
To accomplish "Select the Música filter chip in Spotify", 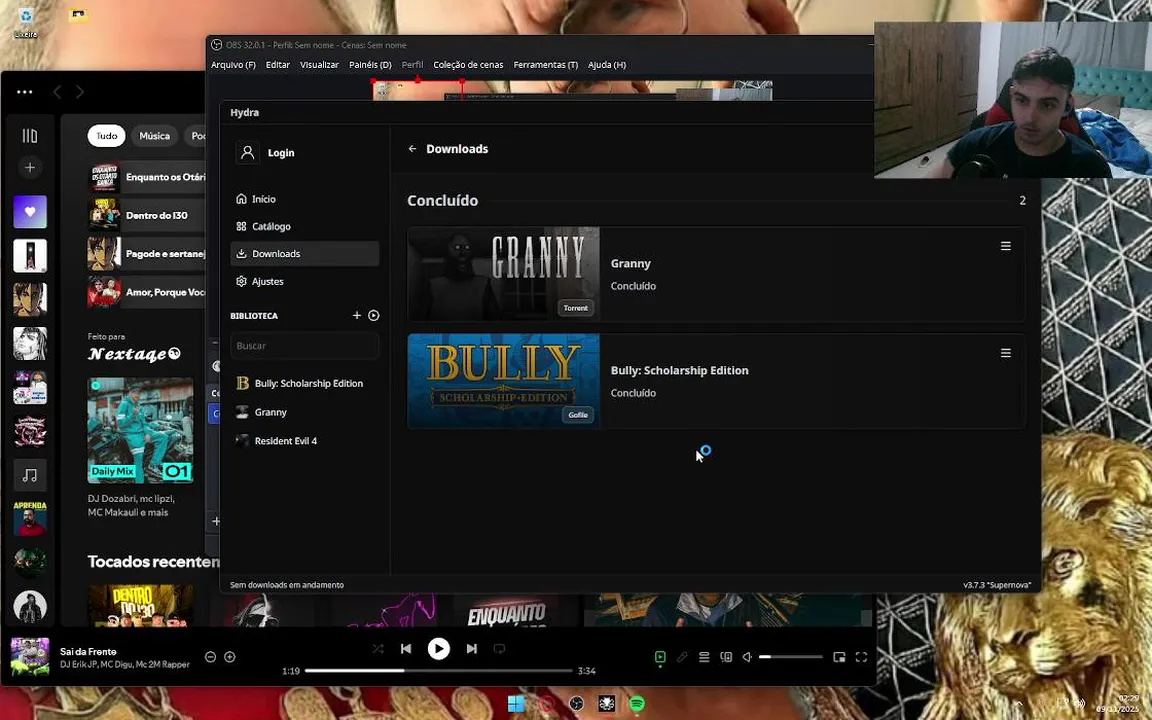I will pos(154,136).
